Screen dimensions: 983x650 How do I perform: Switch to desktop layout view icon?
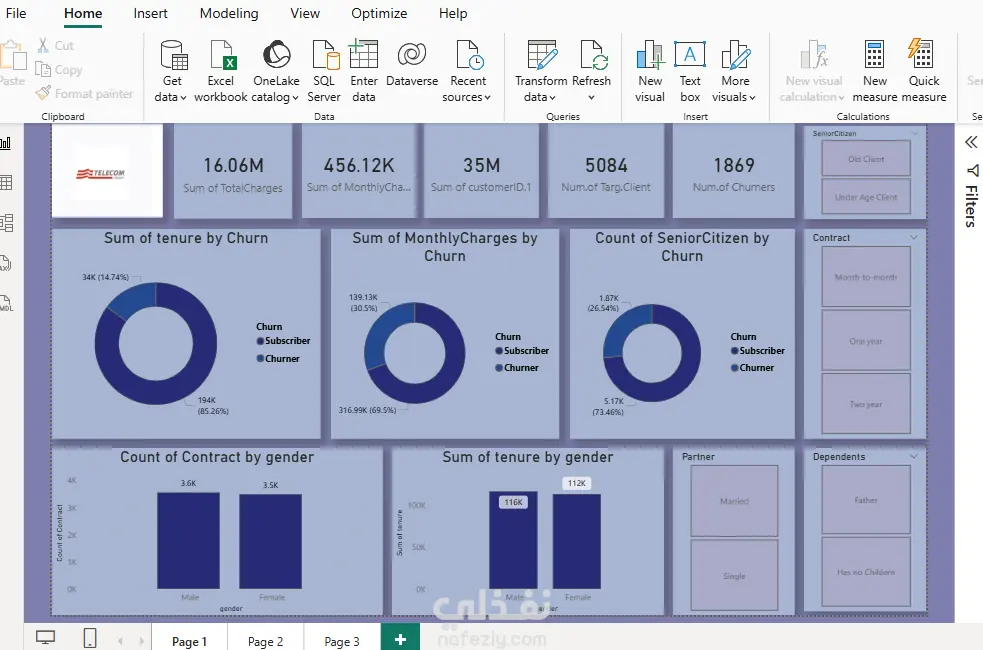45,637
